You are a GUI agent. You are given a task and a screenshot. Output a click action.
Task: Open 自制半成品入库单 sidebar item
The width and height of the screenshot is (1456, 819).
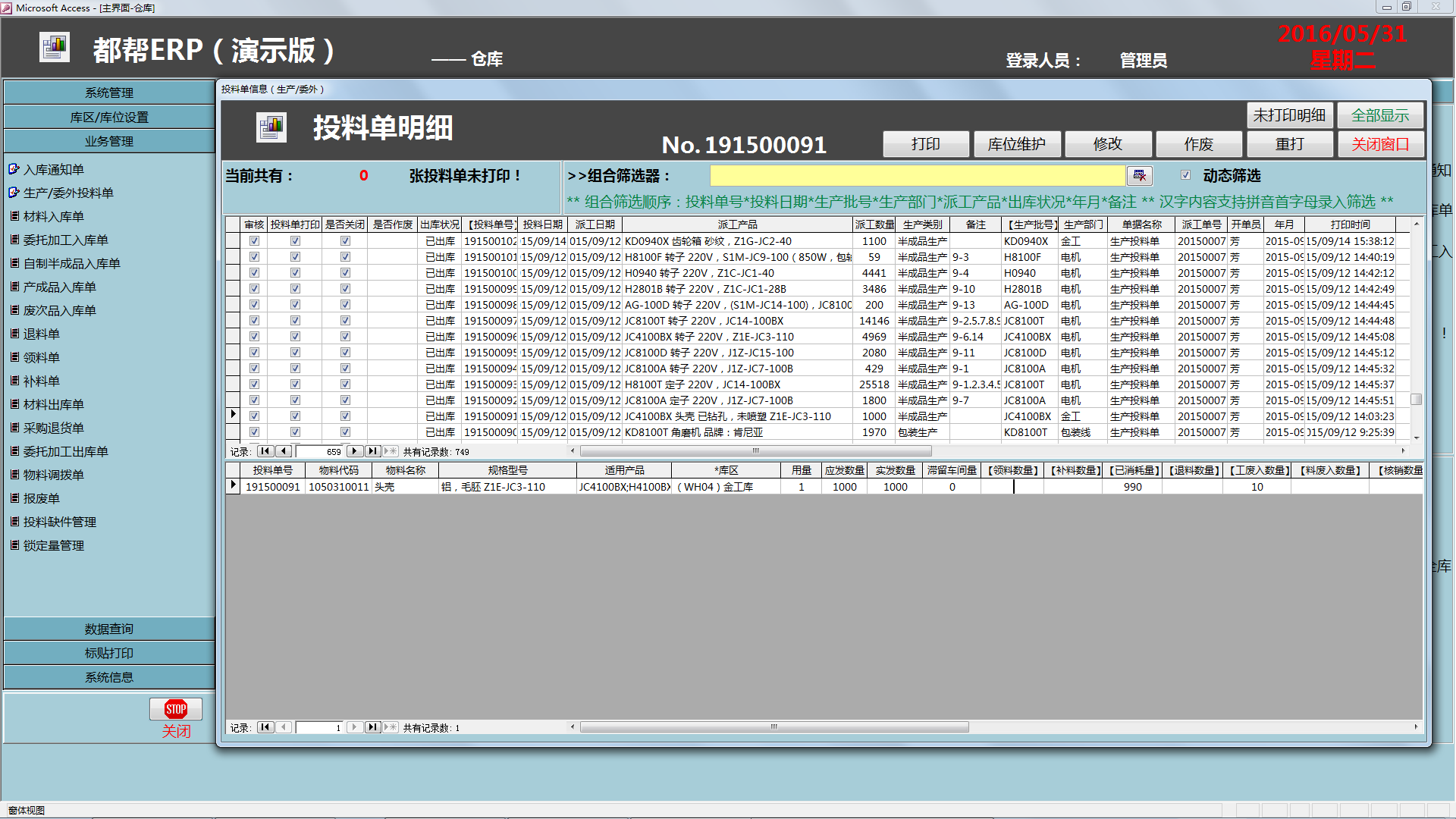(72, 263)
